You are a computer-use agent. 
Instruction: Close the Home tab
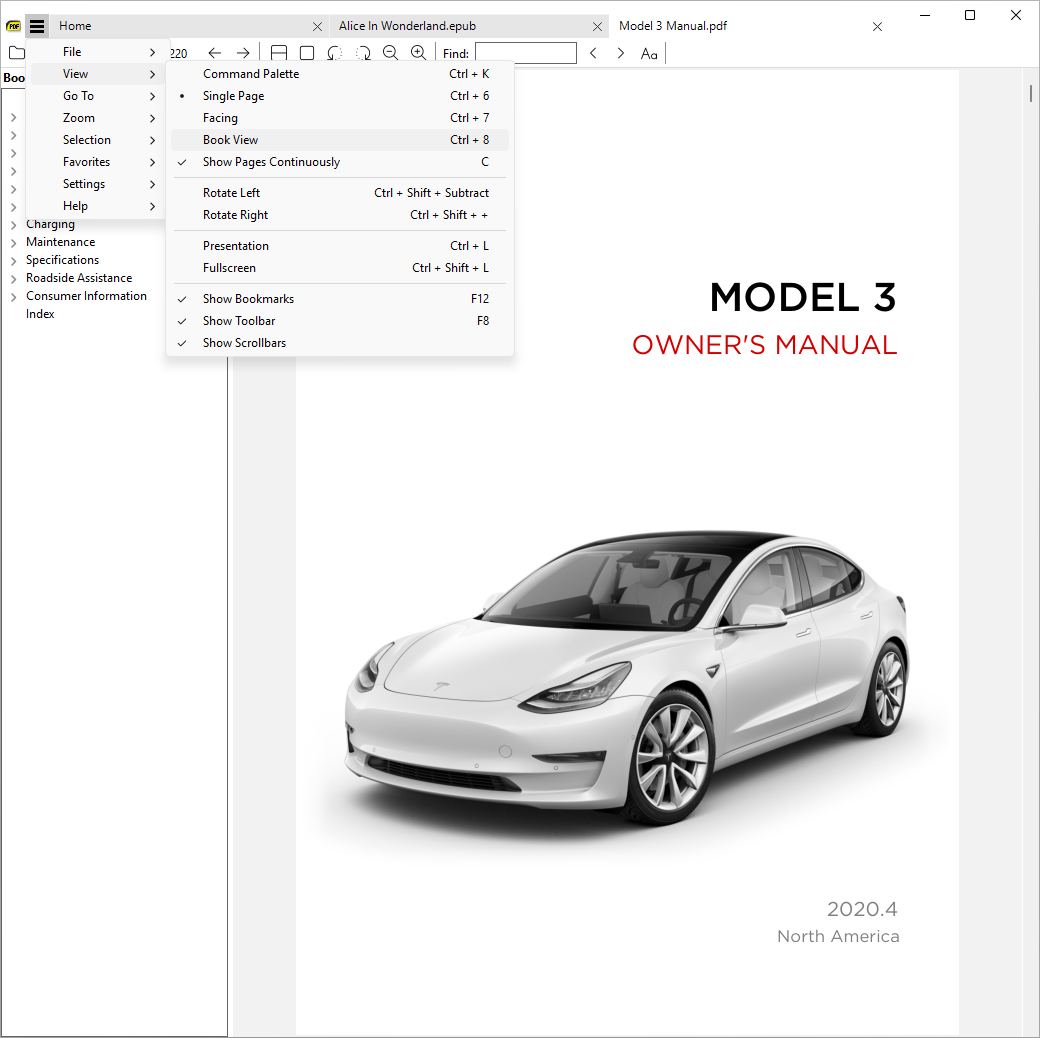(x=317, y=27)
